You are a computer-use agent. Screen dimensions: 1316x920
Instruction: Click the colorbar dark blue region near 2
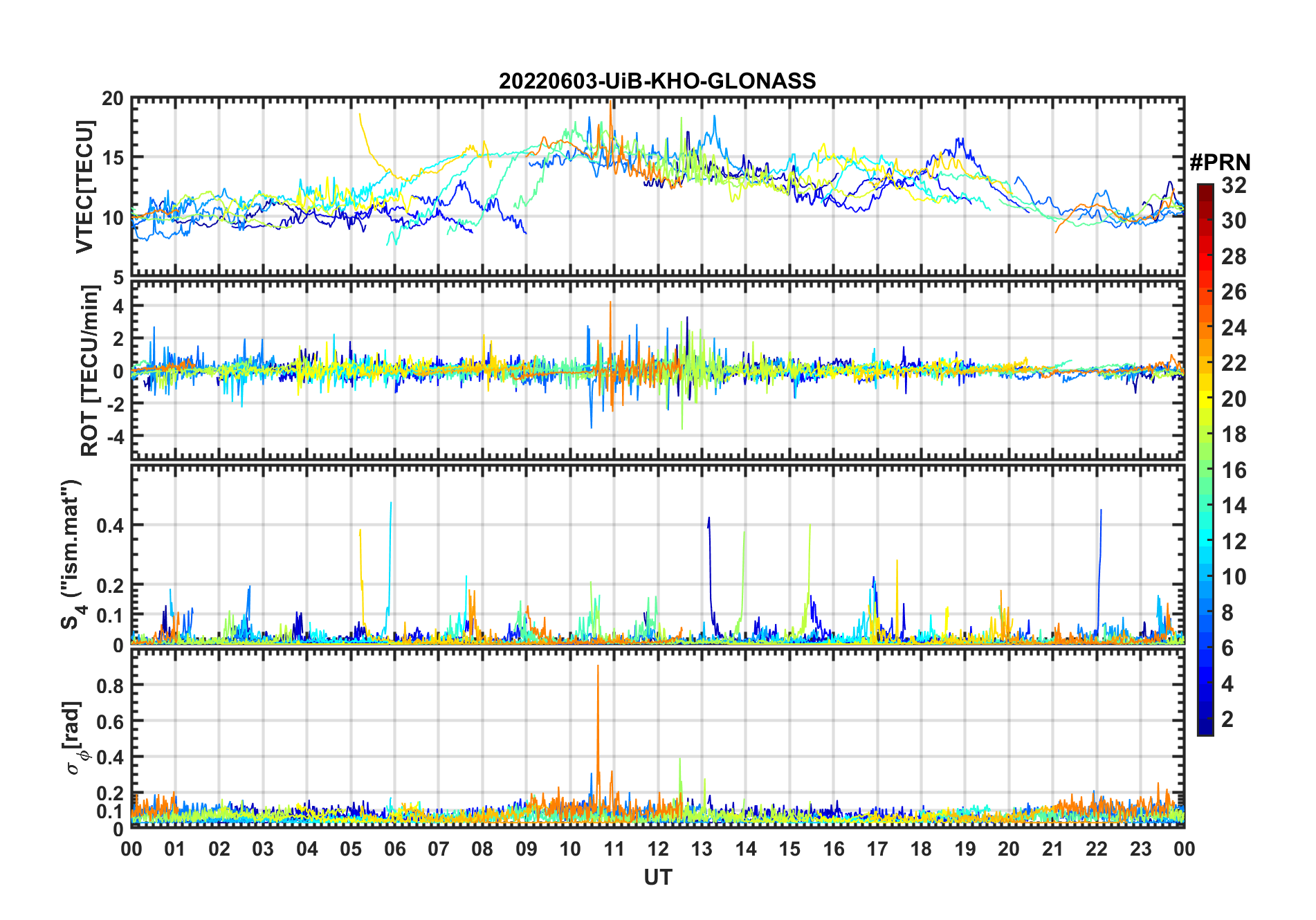(x=1205, y=719)
